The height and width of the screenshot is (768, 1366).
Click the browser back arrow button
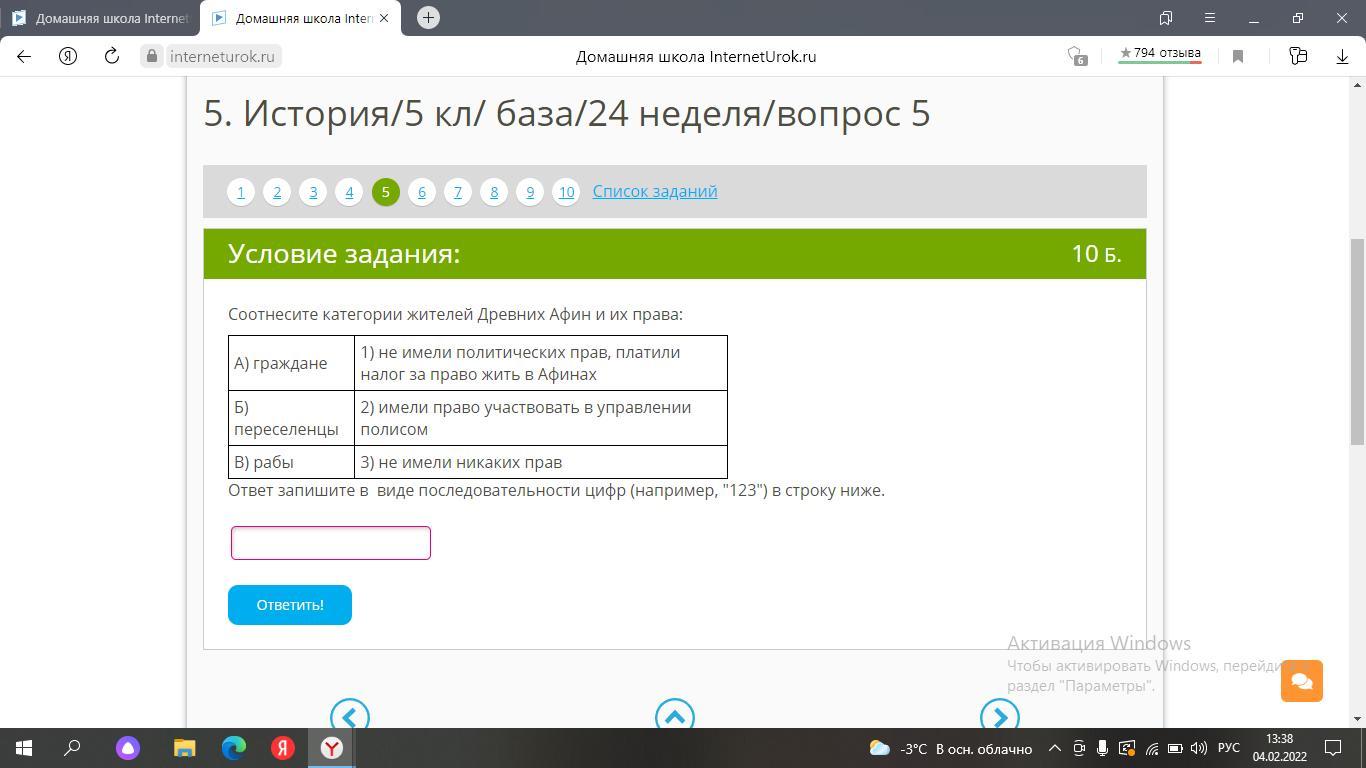point(24,57)
